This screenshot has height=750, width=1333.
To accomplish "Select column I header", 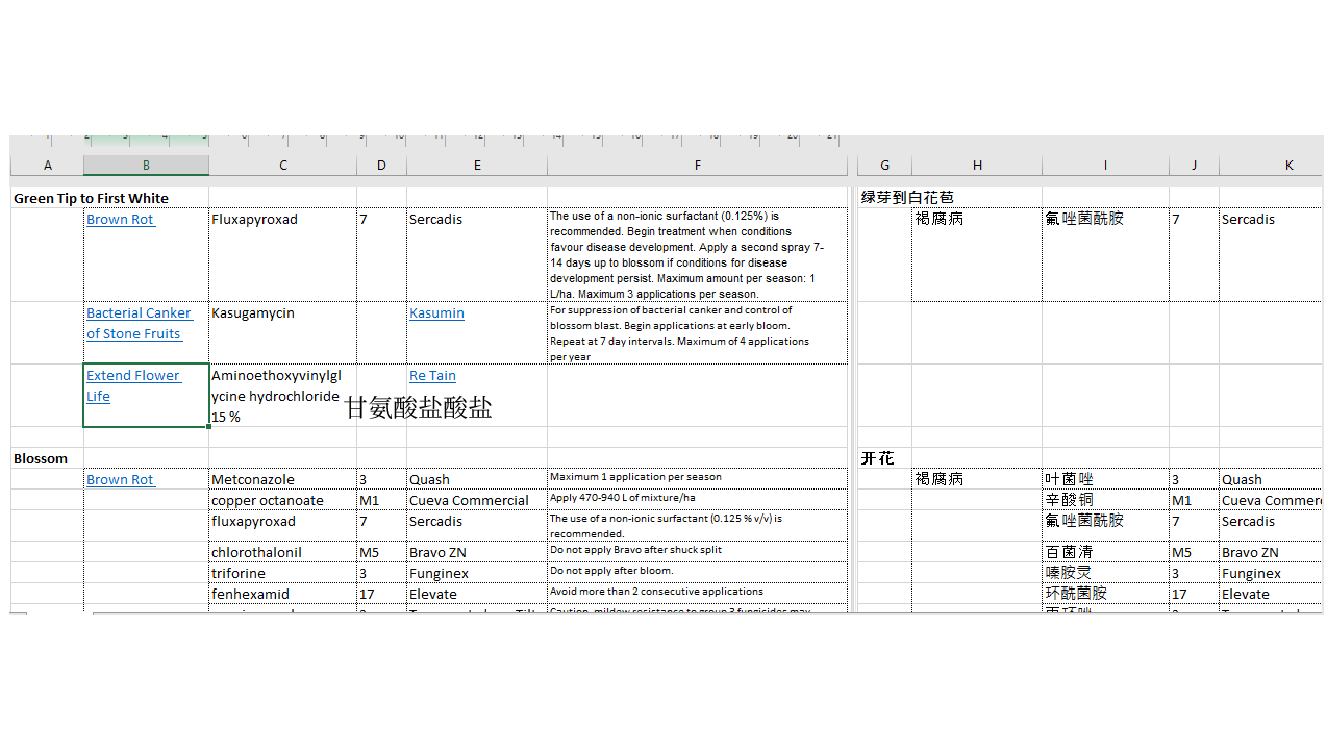I will point(1106,165).
